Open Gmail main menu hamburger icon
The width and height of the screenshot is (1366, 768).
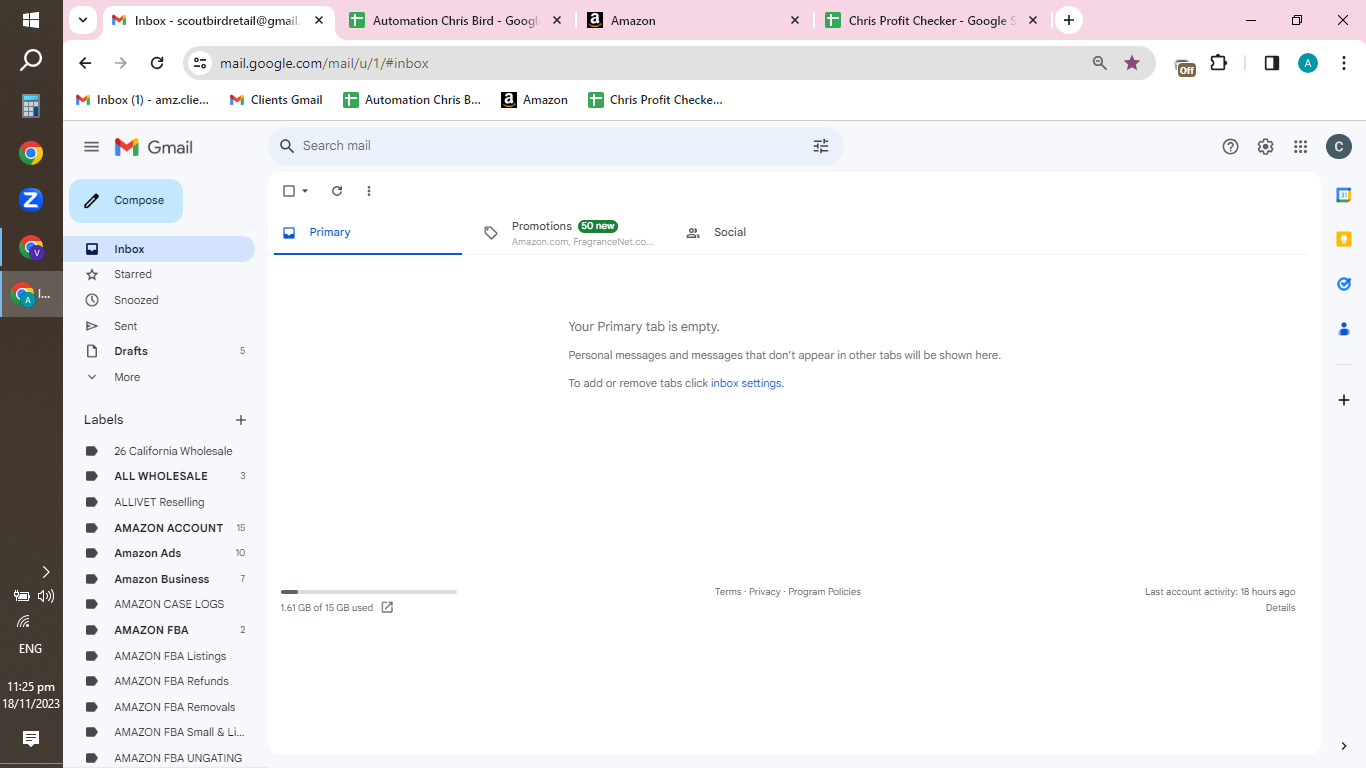92,147
